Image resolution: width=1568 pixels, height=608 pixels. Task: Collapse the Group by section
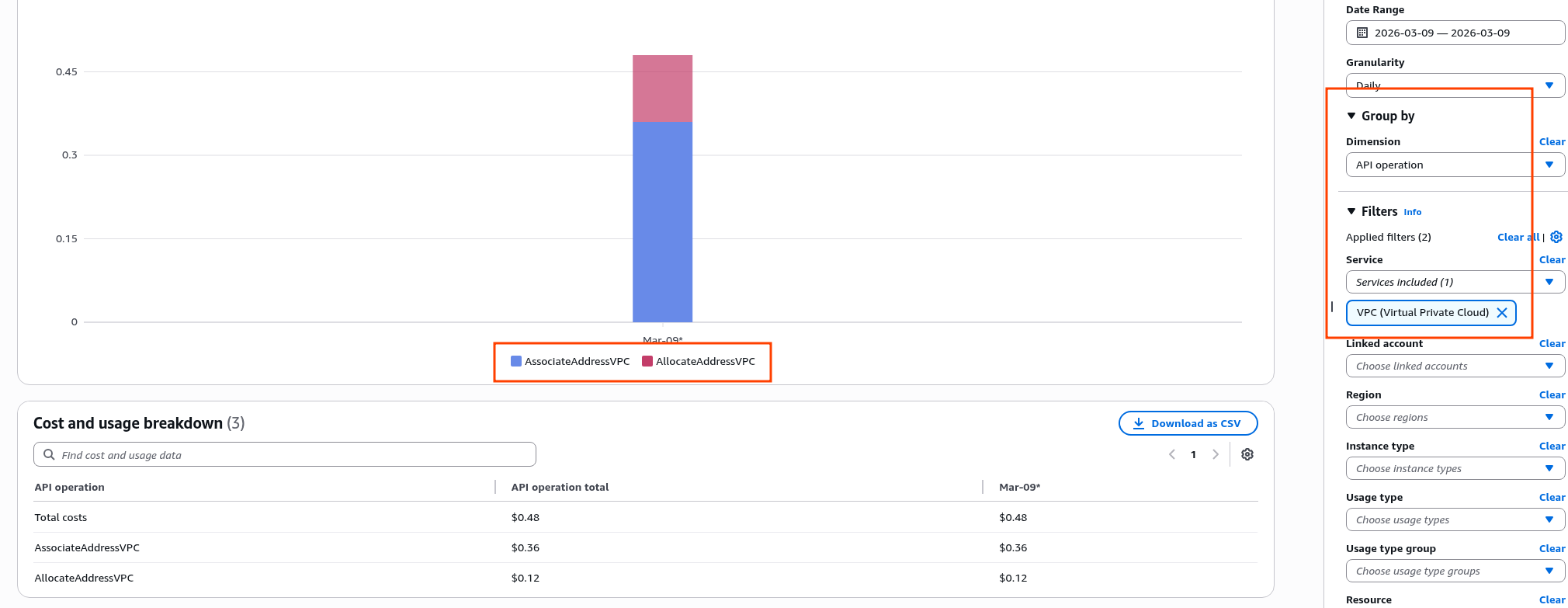[1351, 116]
